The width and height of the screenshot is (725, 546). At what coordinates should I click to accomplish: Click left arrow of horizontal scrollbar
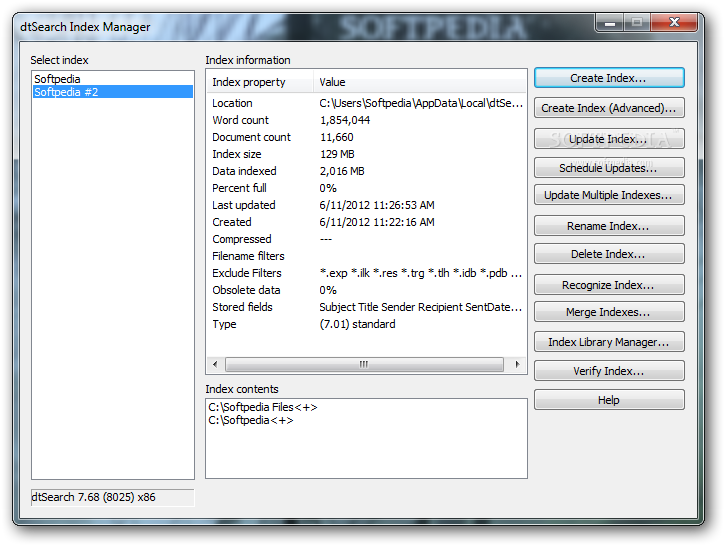point(215,364)
